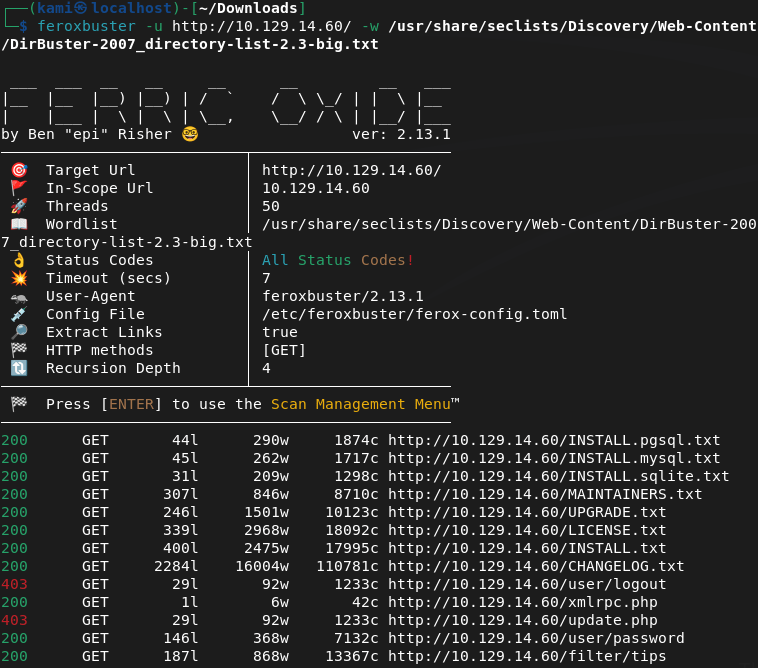
Task: Click the rocket icon next to Threads
Action: [x=18, y=206]
